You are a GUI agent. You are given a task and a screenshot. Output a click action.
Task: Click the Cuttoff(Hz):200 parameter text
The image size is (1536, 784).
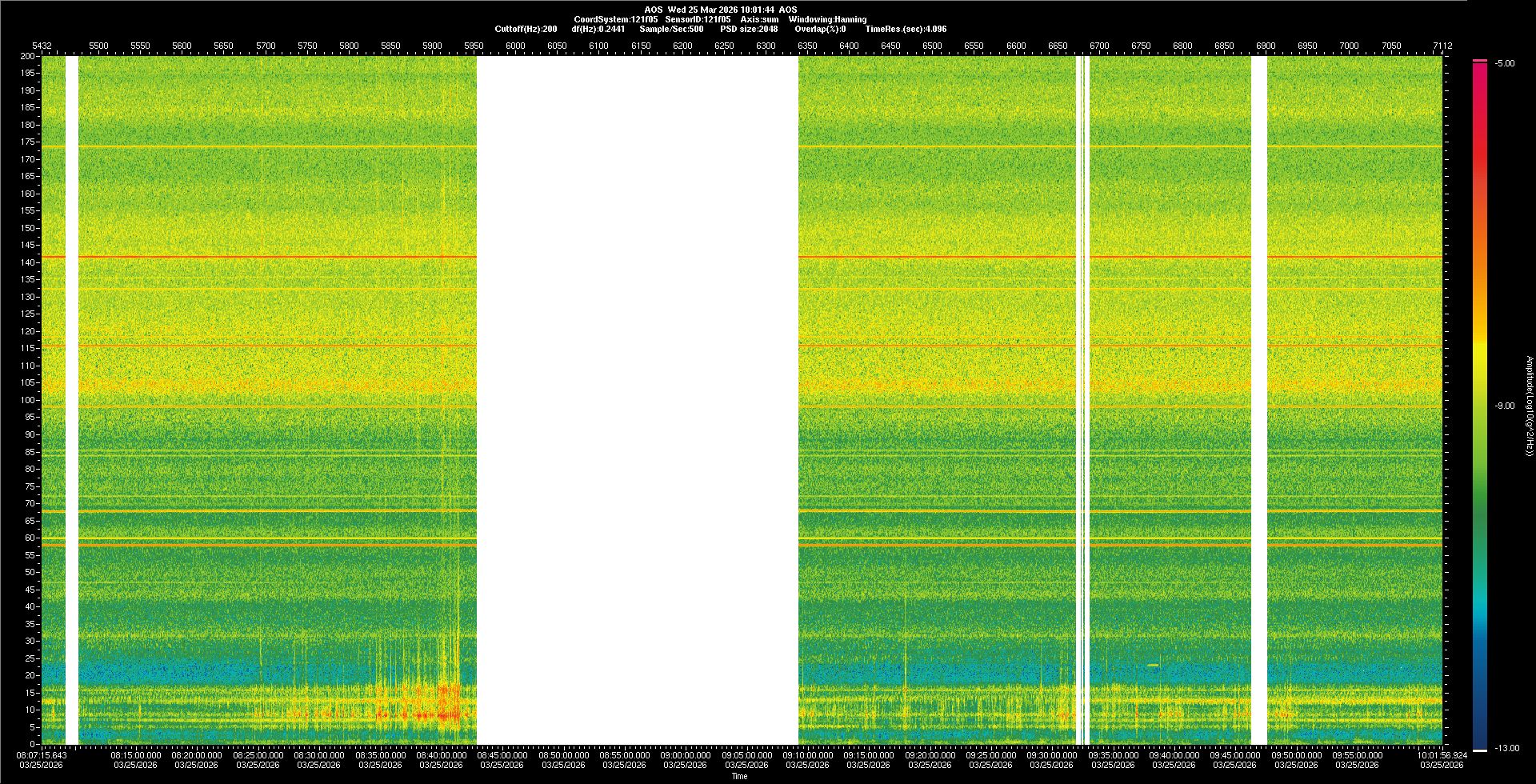tap(526, 29)
